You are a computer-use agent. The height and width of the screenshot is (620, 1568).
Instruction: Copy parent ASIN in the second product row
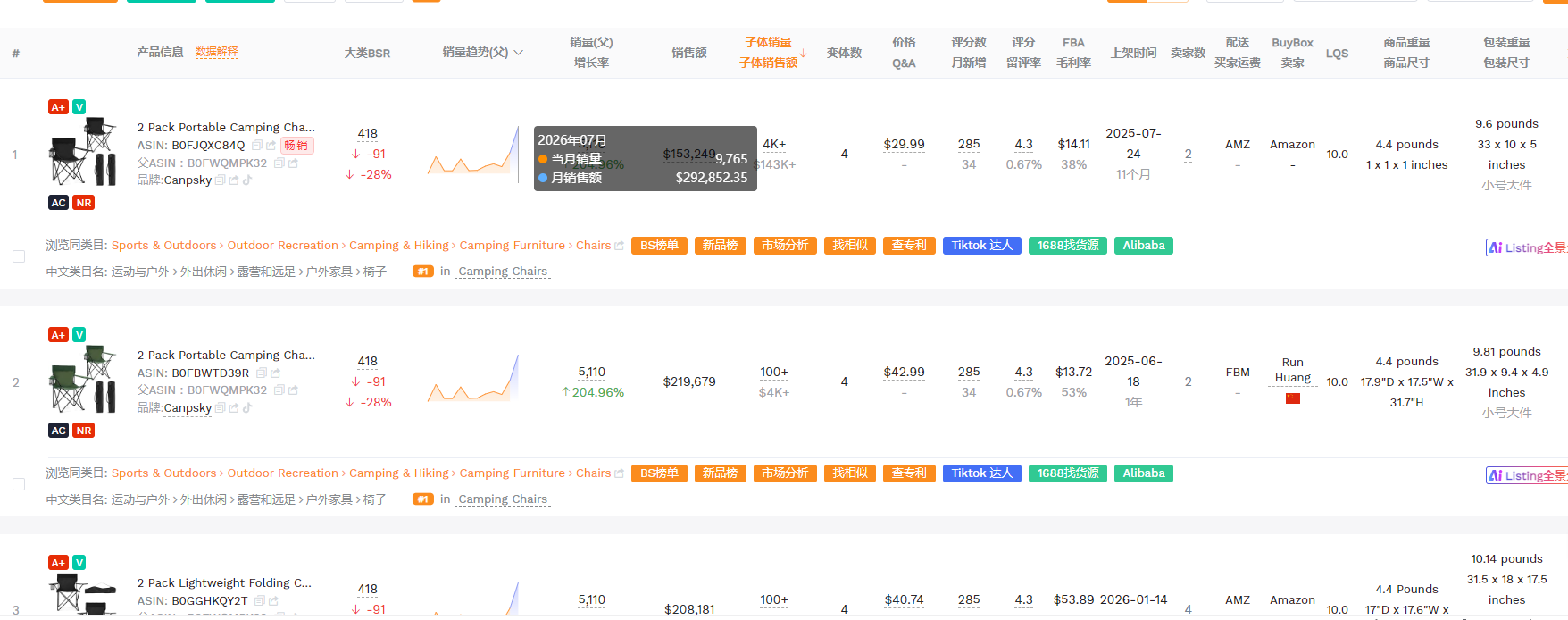point(279,390)
